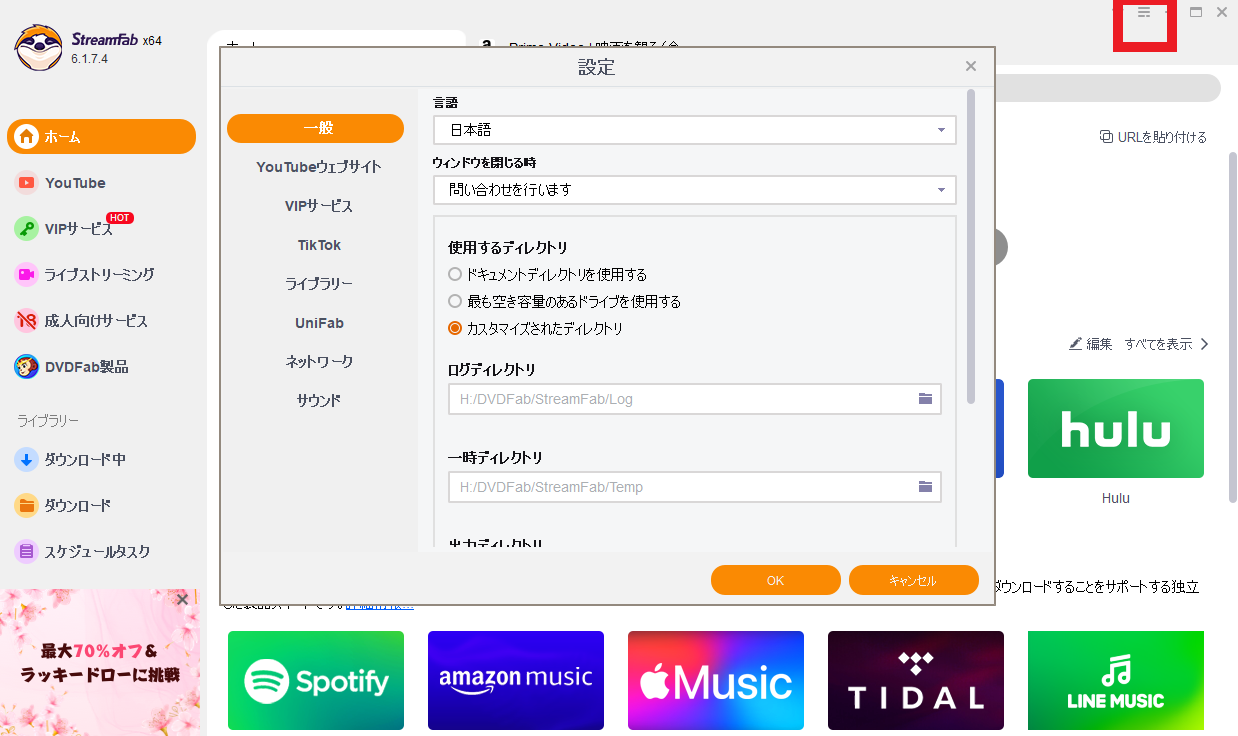
Task: Open the window-close behavior dropdown
Action: [x=694, y=190]
